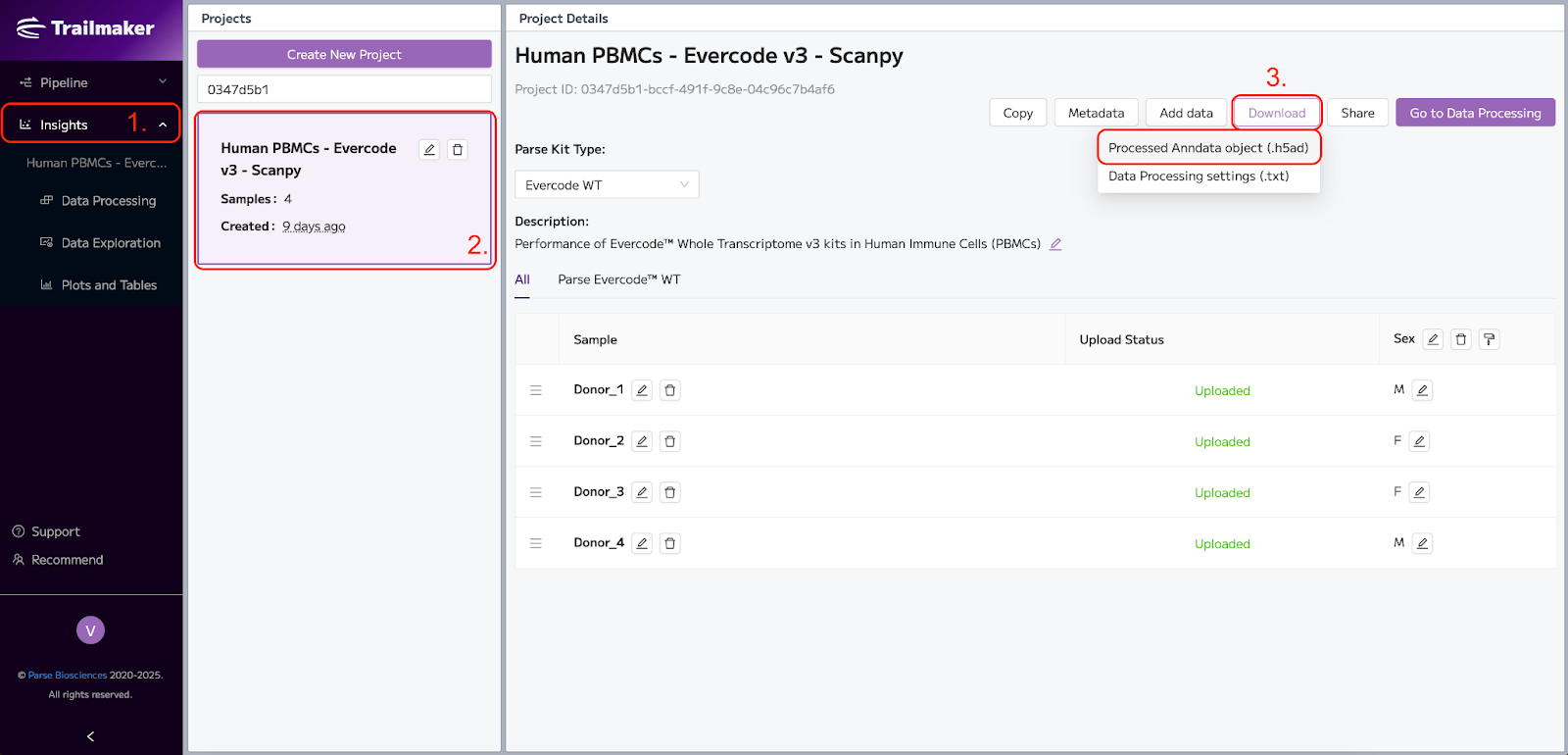Collapse the sidebar with the left arrow

pos(90,736)
